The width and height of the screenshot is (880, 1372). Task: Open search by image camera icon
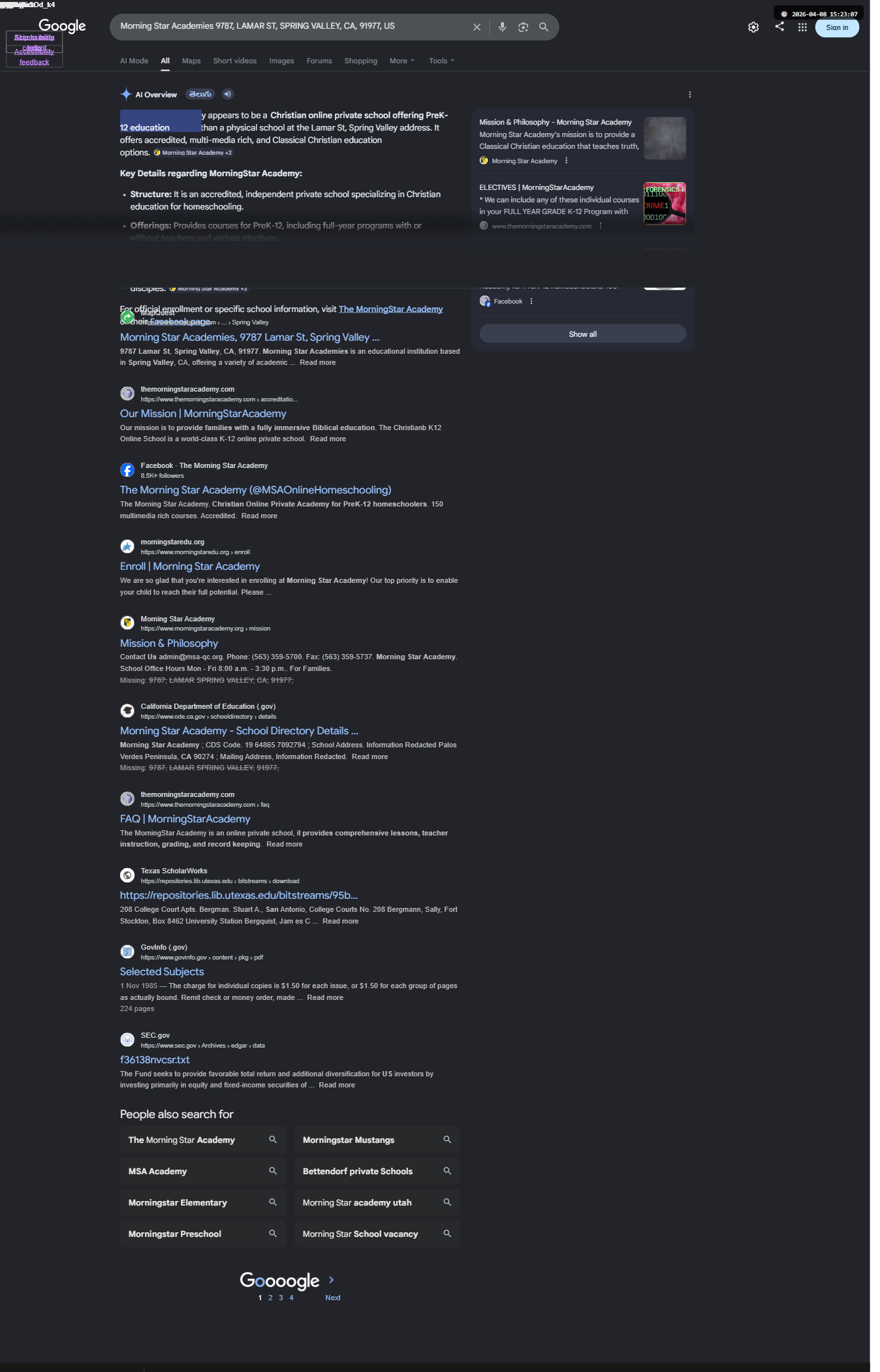tap(523, 27)
